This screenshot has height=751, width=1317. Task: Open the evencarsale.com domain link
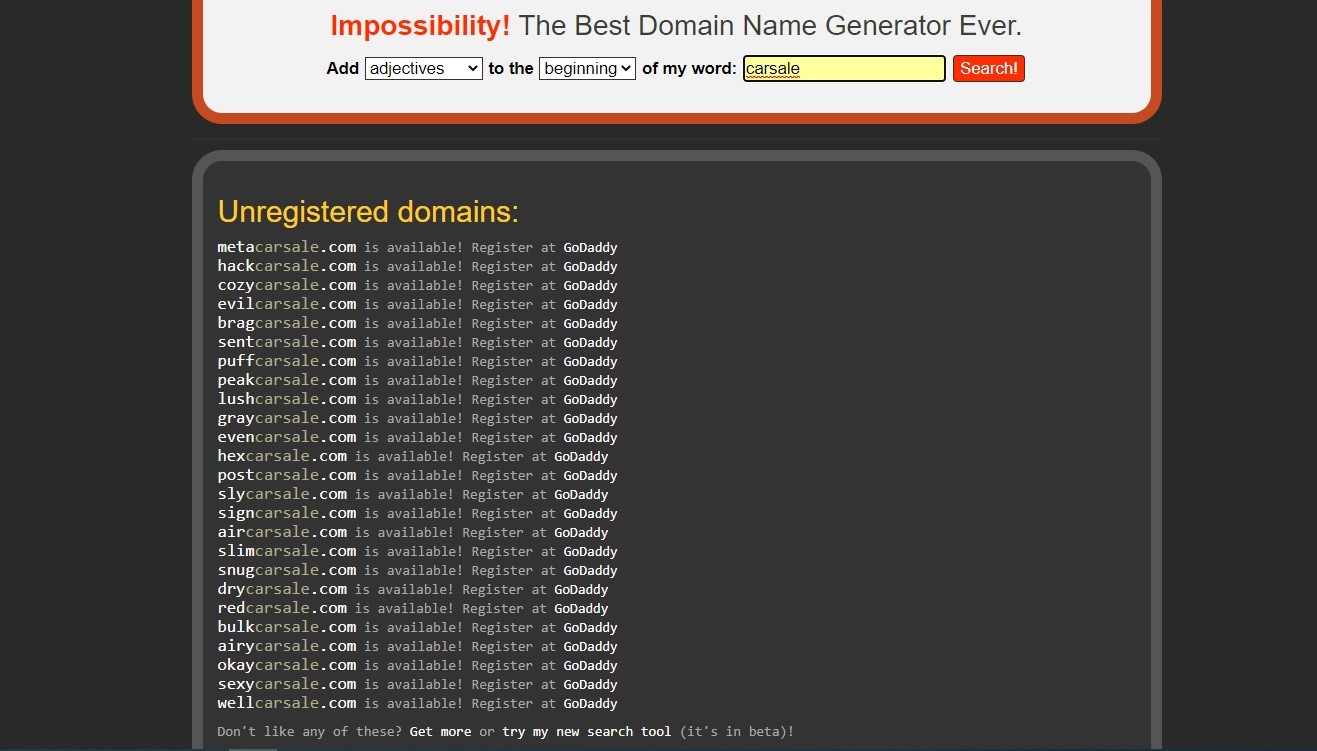(287, 437)
